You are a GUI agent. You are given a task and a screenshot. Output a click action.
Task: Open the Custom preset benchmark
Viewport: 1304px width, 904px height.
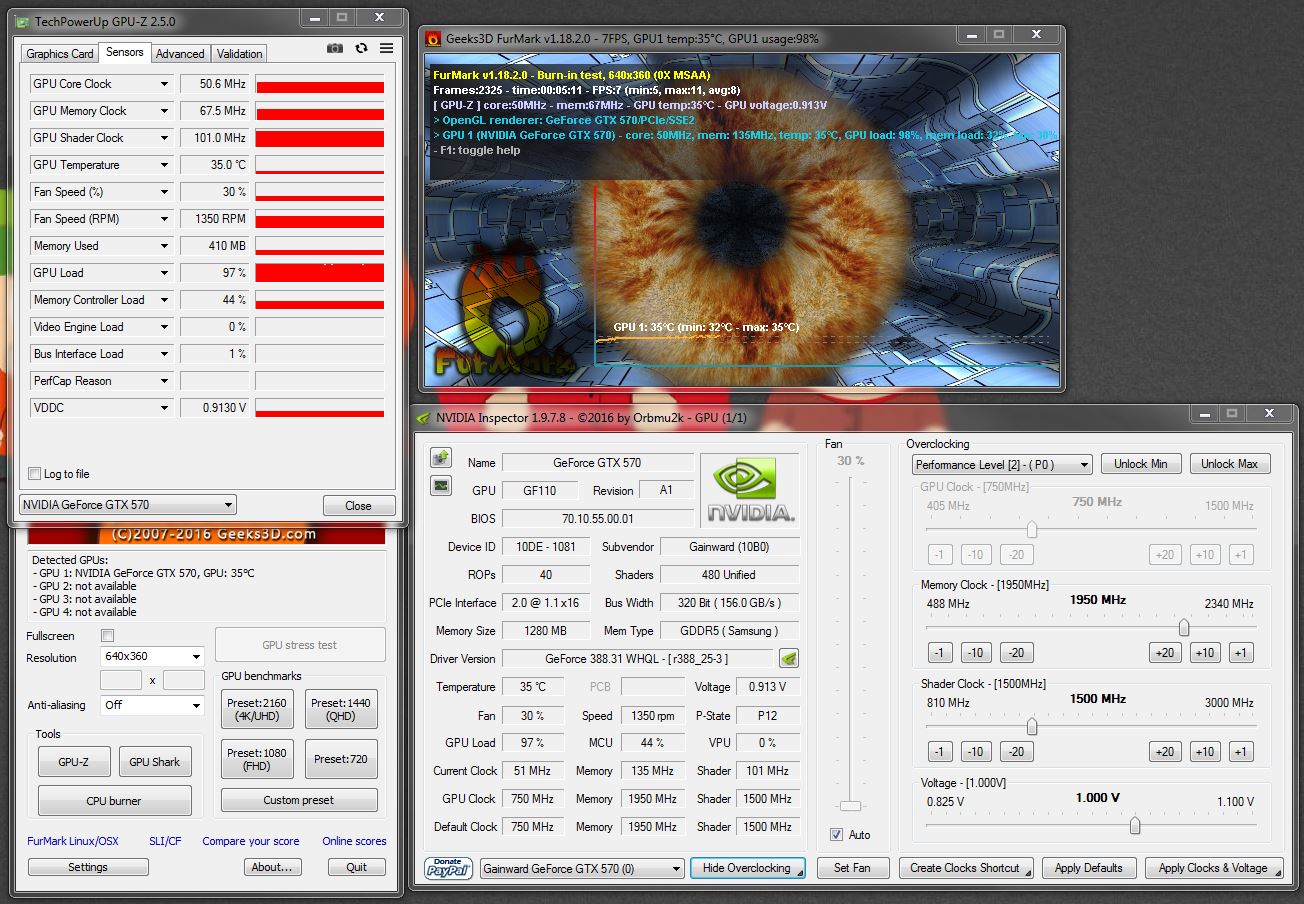(x=300, y=800)
